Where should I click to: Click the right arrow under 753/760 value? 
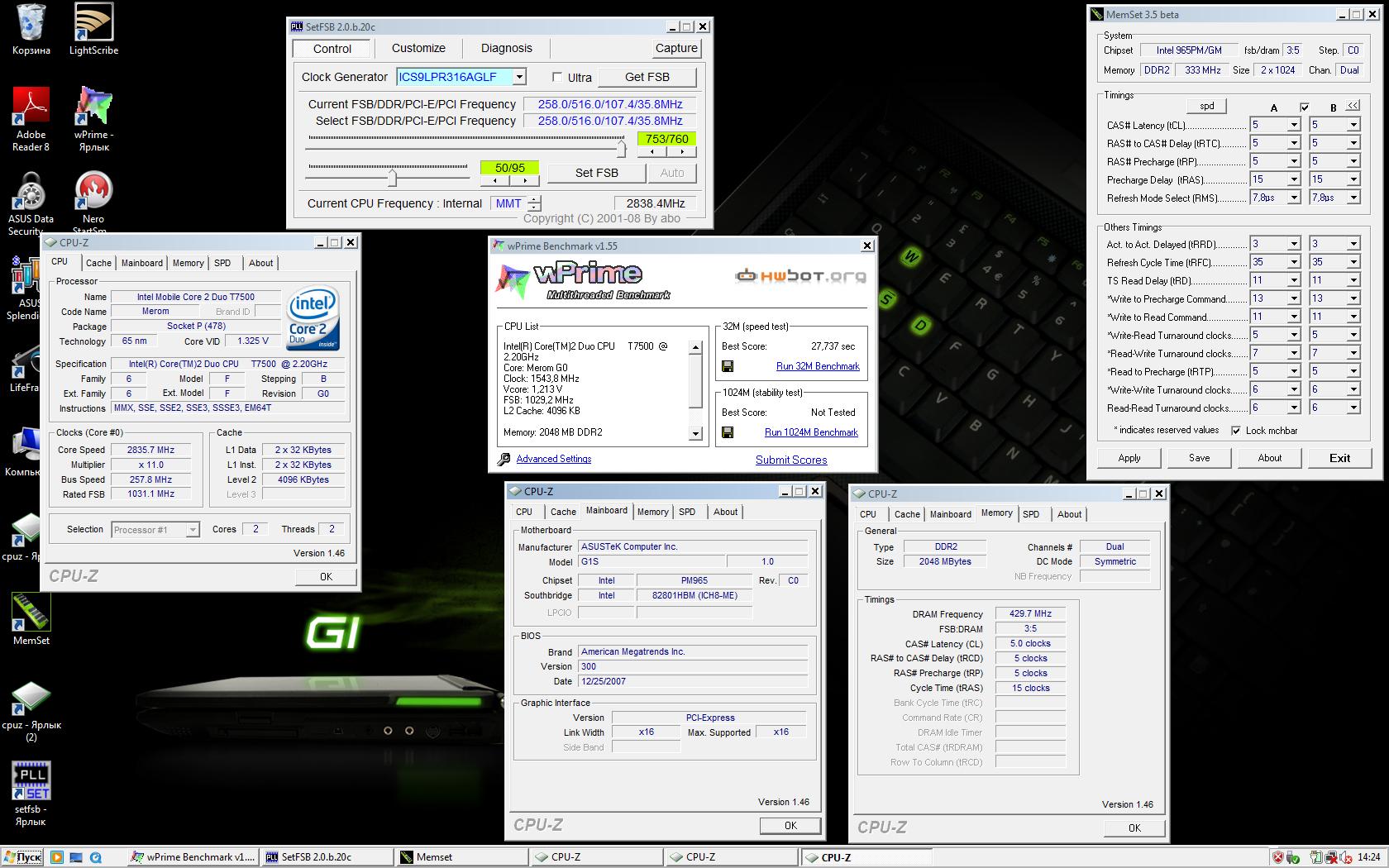coord(681,152)
